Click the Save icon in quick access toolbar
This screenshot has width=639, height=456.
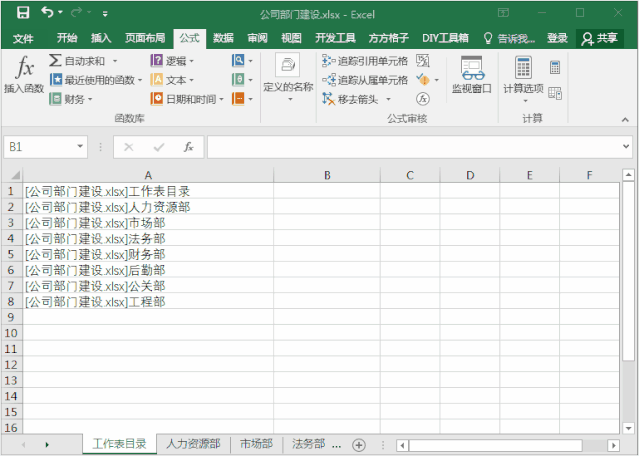point(23,13)
